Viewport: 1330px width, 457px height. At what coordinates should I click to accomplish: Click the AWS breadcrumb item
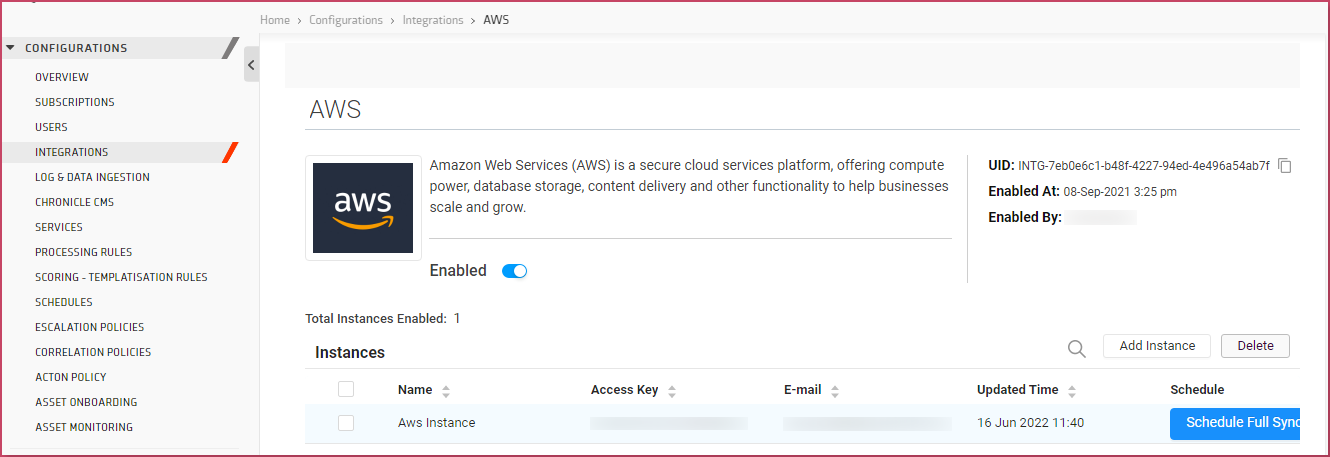click(x=496, y=20)
